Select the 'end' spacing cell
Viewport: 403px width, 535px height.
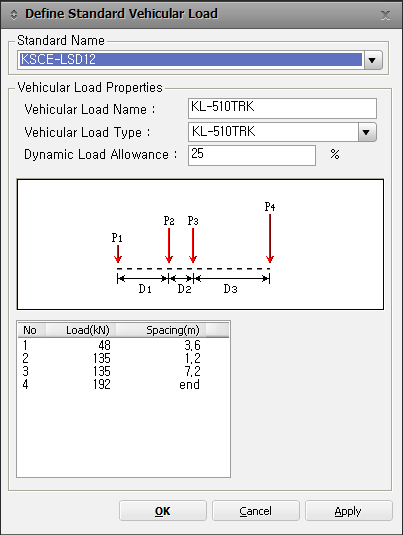[189, 385]
